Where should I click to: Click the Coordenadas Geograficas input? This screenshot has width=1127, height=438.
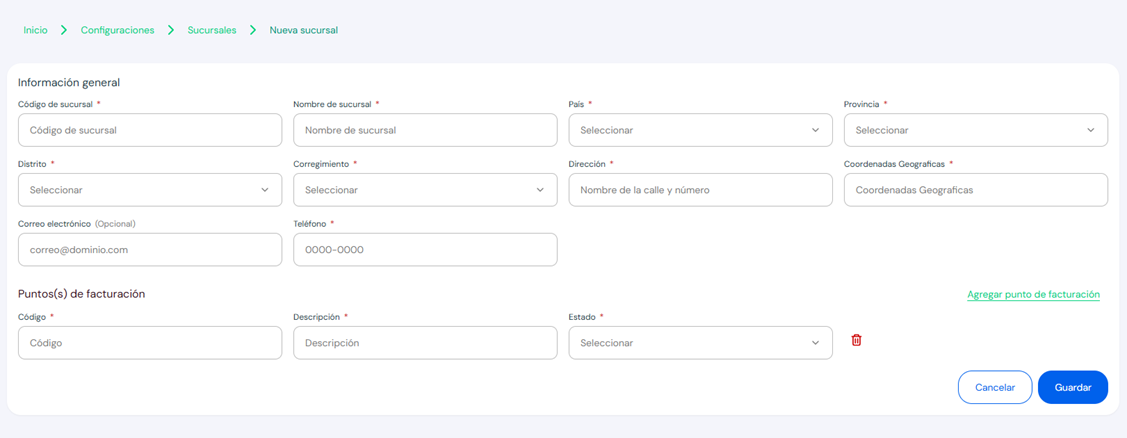pos(976,190)
